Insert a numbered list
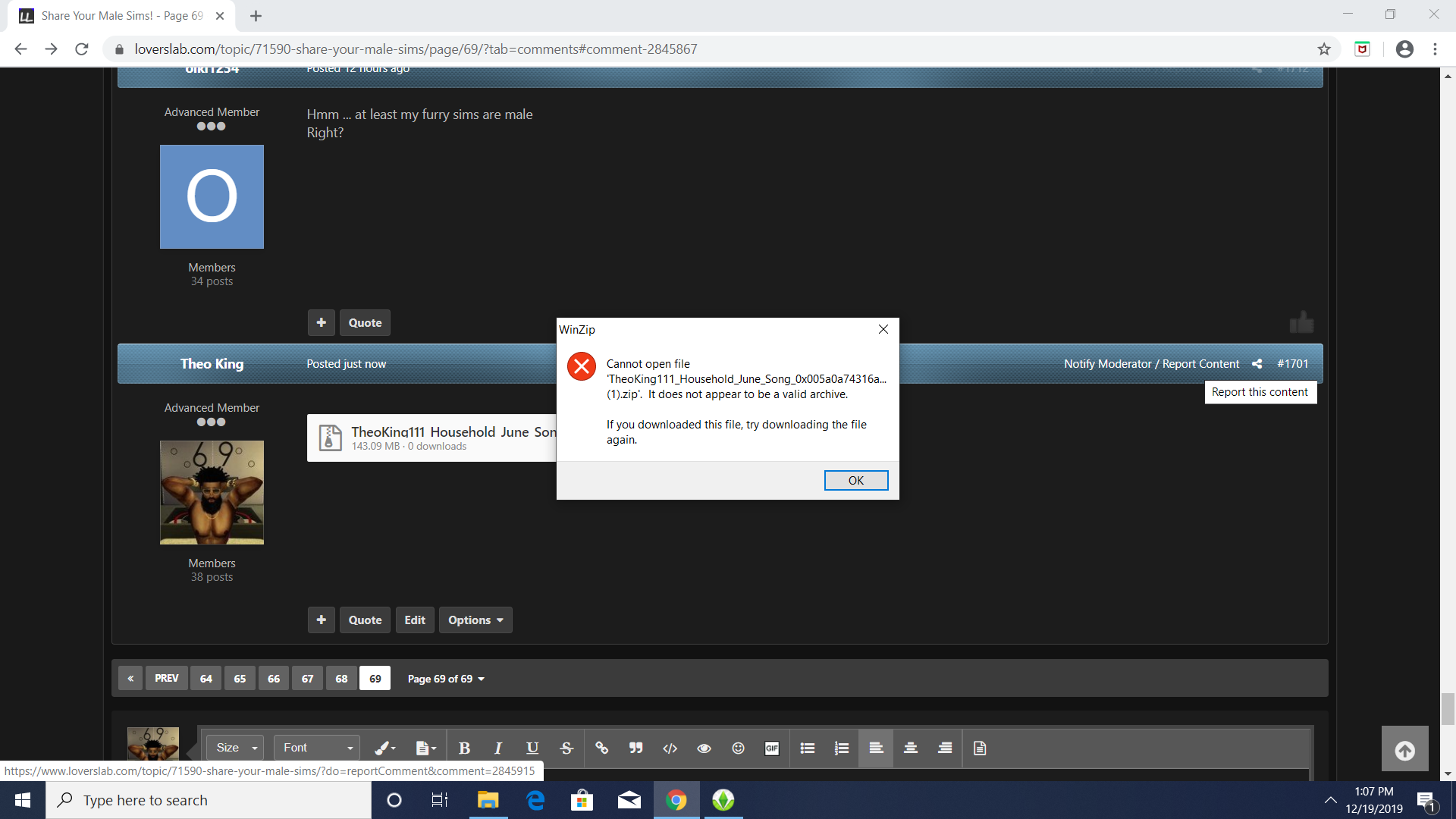This screenshot has height=819, width=1456. [x=842, y=748]
